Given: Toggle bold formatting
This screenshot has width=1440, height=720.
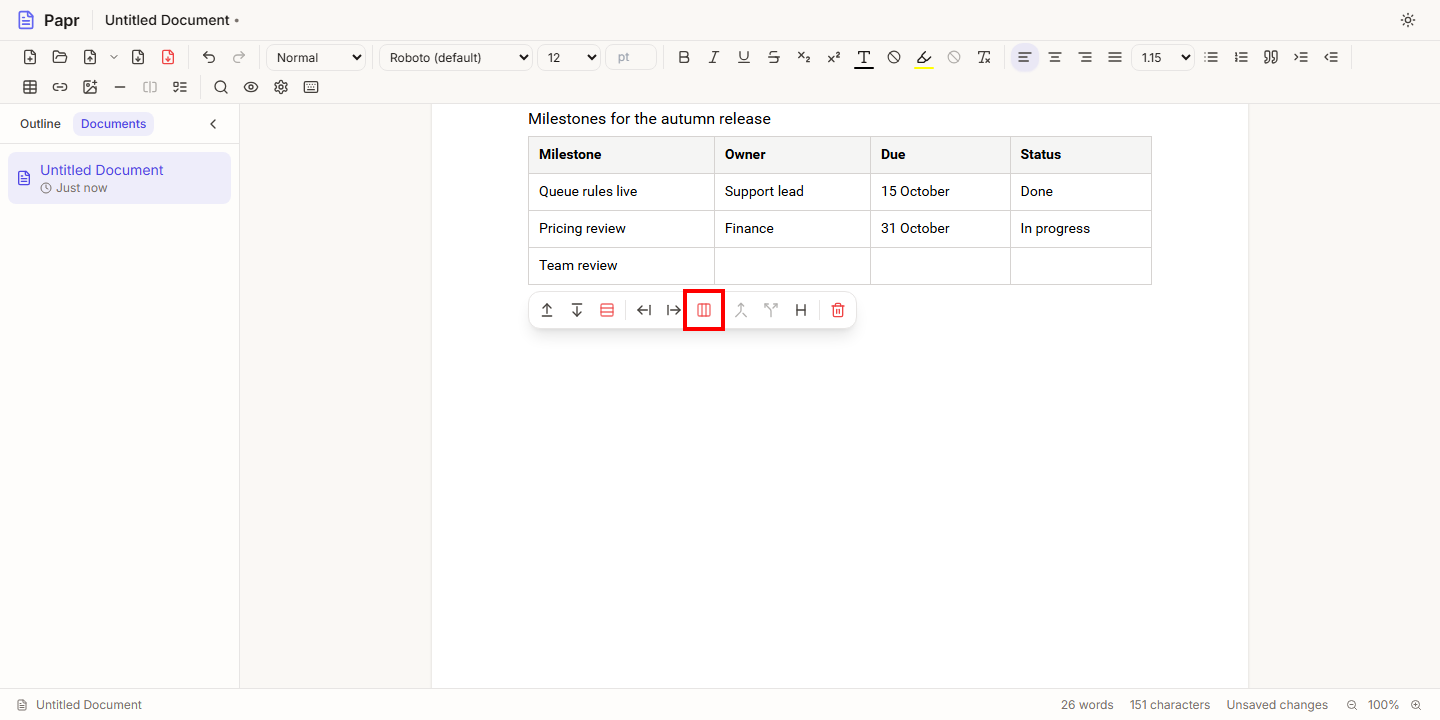Looking at the screenshot, I should click(x=684, y=57).
